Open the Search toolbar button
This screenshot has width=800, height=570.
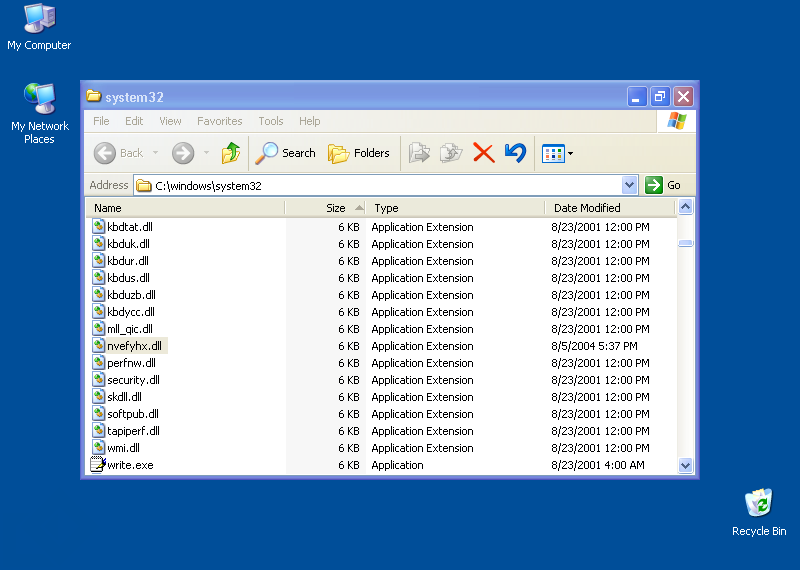(x=285, y=153)
